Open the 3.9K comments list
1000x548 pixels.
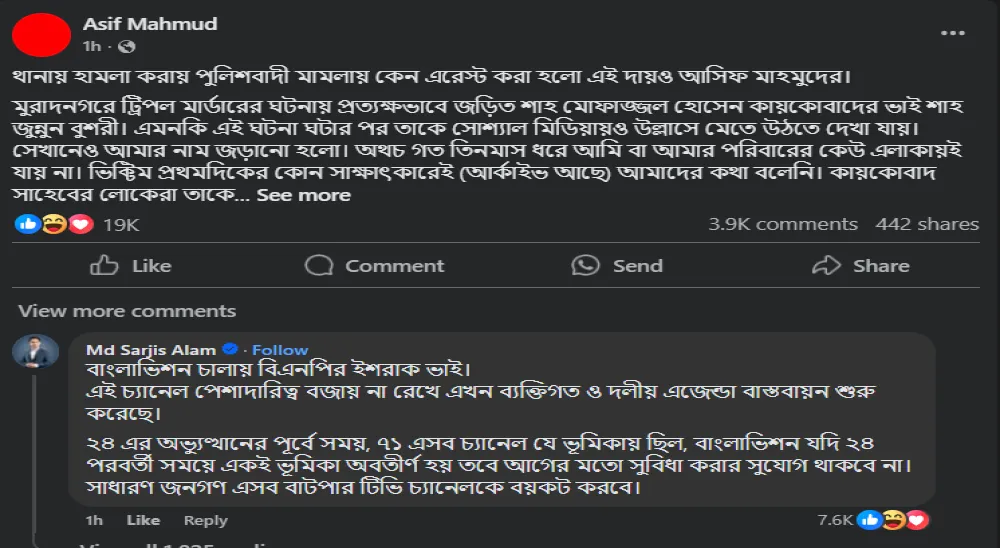point(783,224)
